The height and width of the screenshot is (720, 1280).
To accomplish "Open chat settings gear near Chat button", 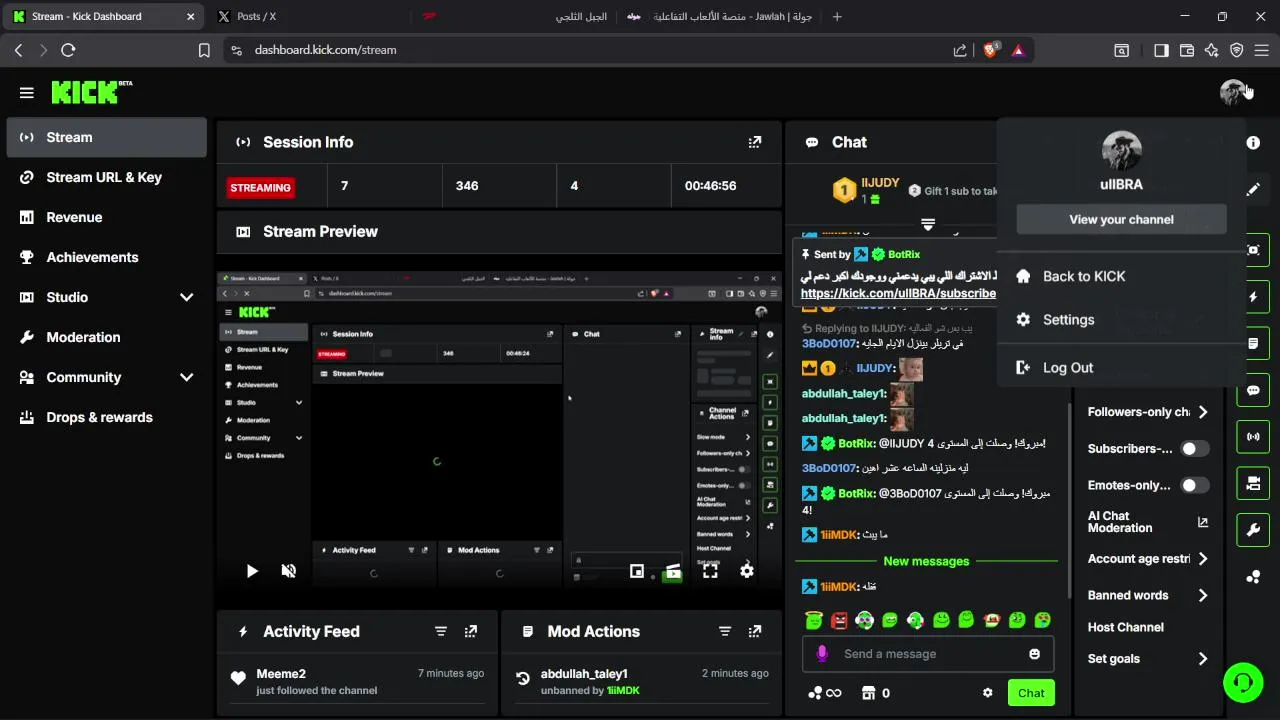I will (x=988, y=693).
